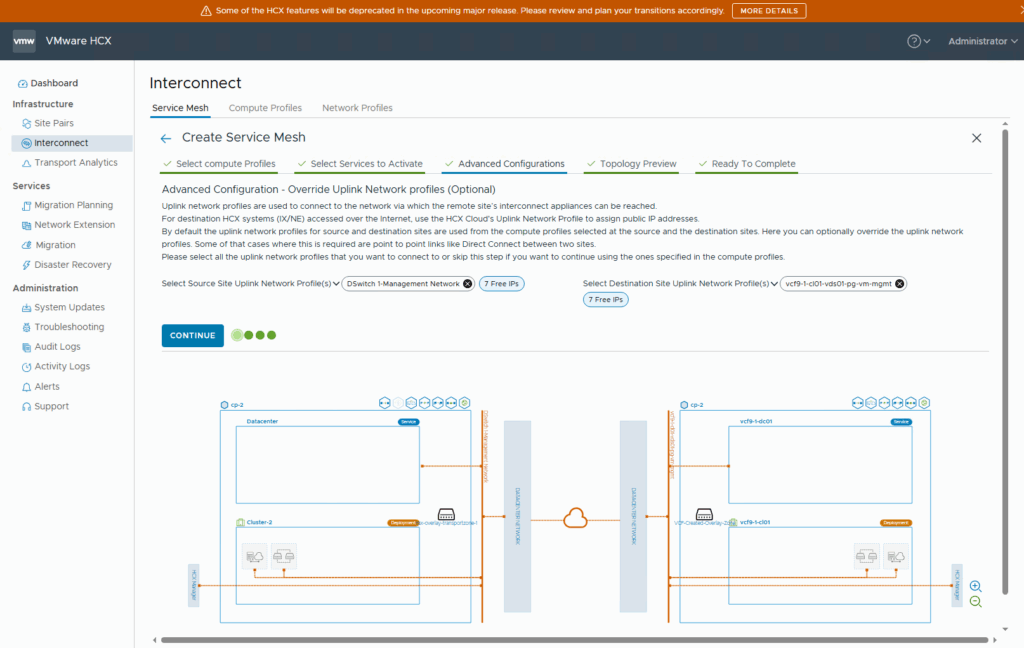Open the help question mark menu
1024x648 pixels.
tap(914, 41)
